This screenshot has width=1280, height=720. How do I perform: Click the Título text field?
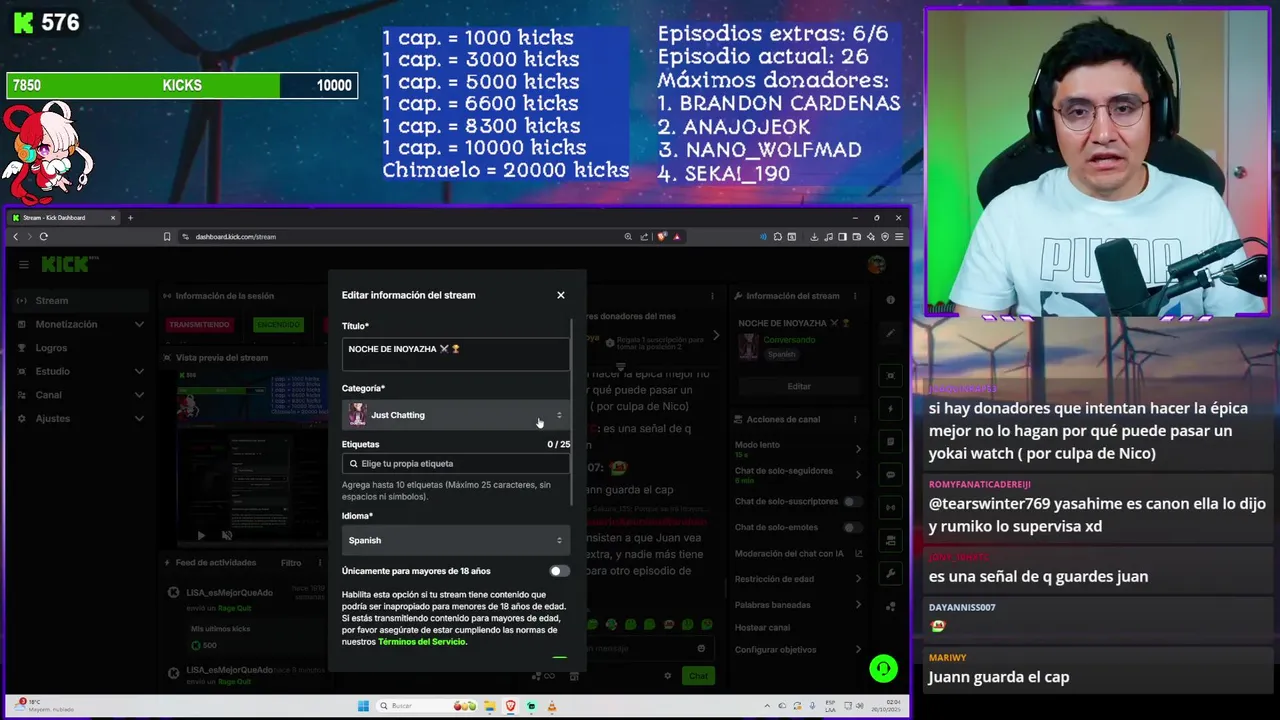coord(456,354)
